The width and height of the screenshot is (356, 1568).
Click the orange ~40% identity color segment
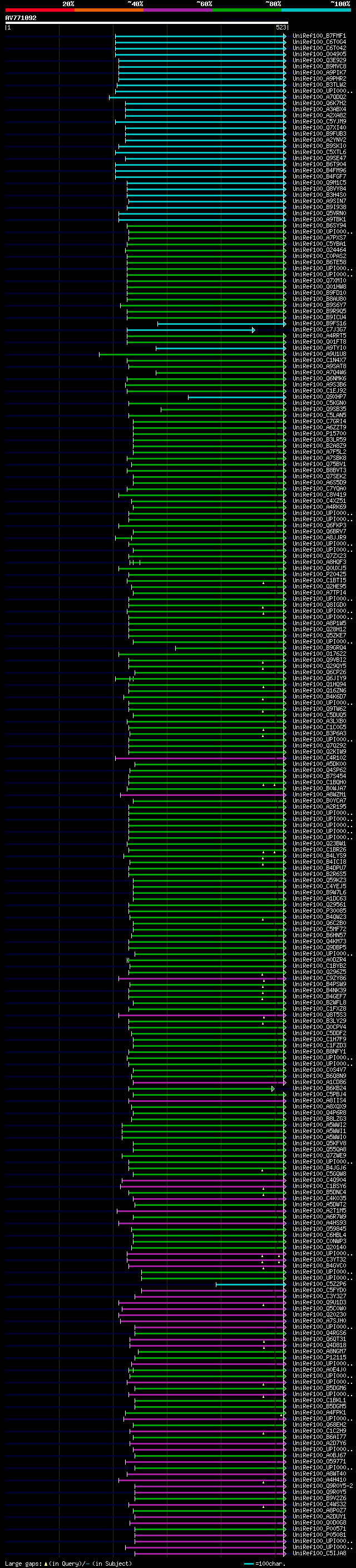(109, 10)
